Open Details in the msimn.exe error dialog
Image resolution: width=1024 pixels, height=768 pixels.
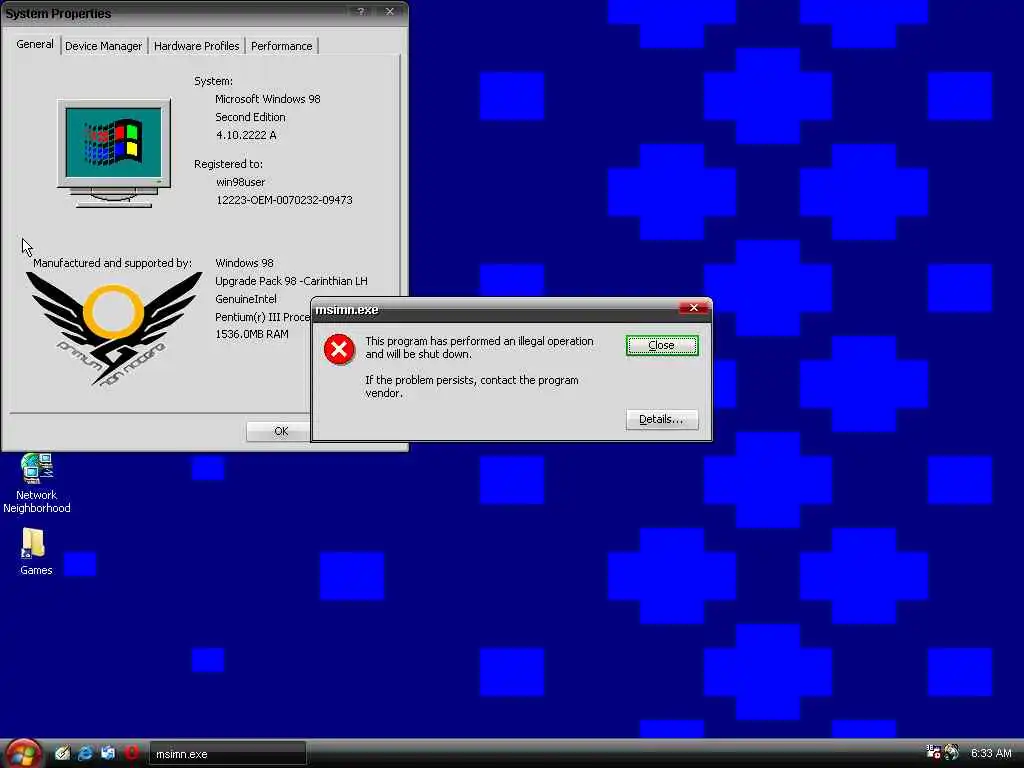click(x=662, y=419)
